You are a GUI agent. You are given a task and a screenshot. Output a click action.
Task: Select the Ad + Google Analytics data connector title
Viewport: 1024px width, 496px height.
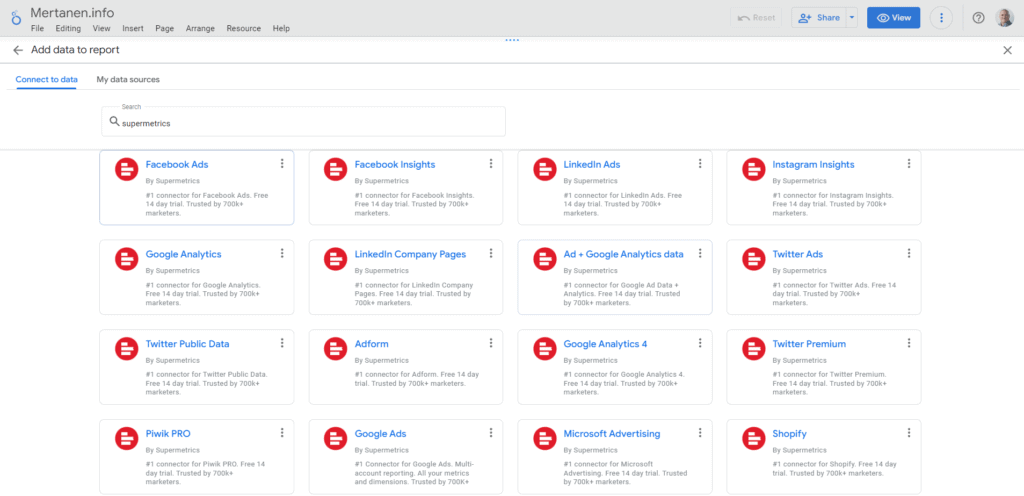click(x=623, y=255)
